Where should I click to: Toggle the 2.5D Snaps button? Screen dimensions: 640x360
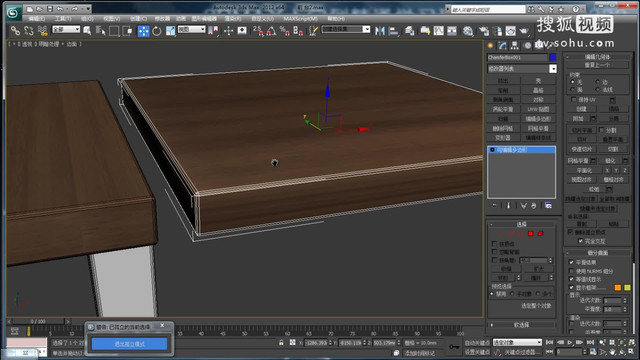pyautogui.click(x=258, y=31)
